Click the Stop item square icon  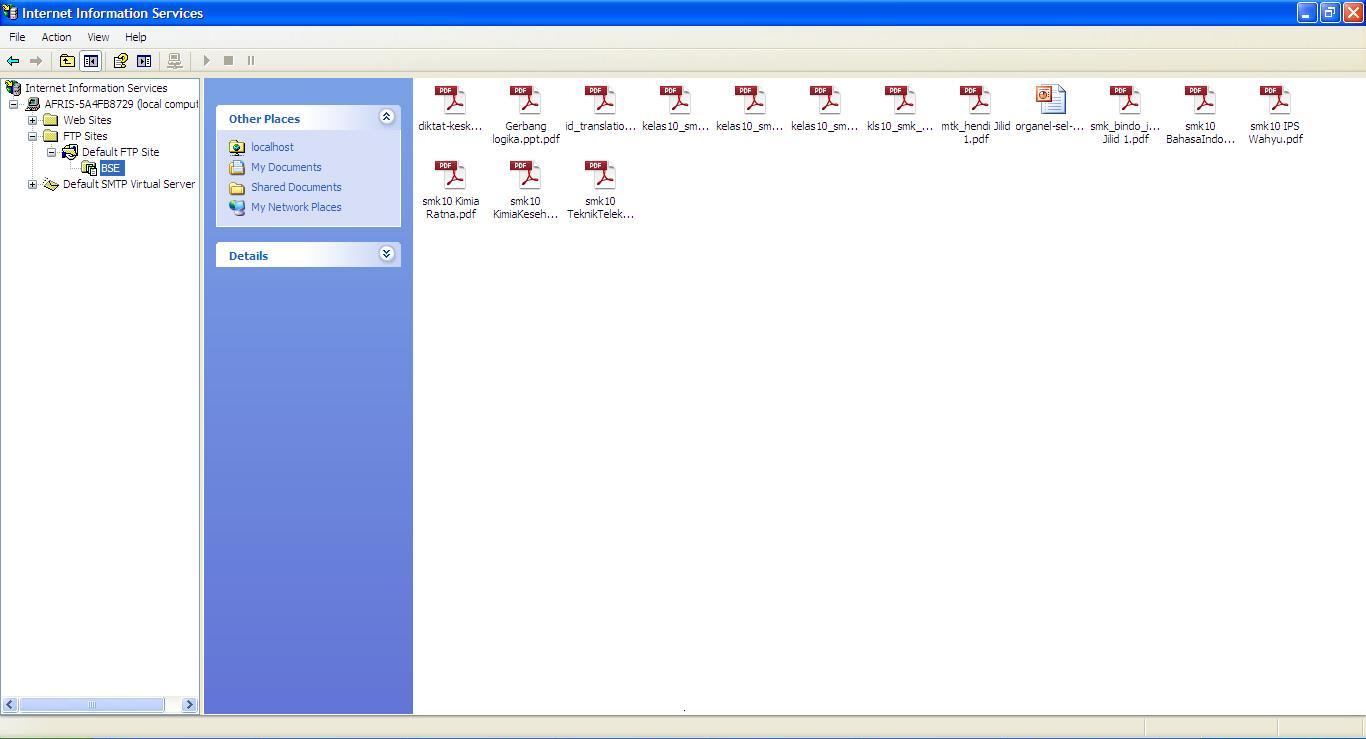(x=228, y=61)
